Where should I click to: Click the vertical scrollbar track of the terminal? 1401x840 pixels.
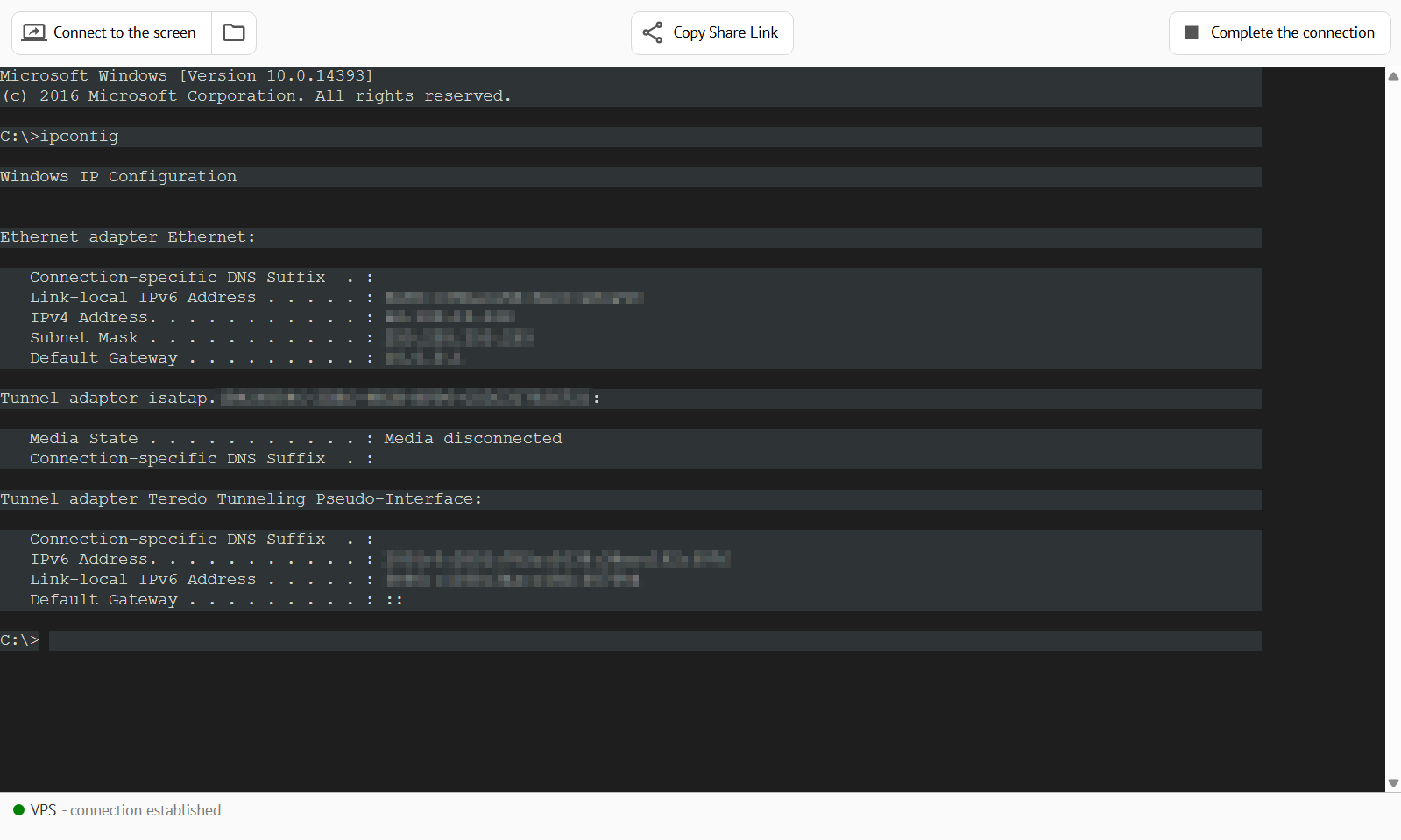[x=1393, y=429]
